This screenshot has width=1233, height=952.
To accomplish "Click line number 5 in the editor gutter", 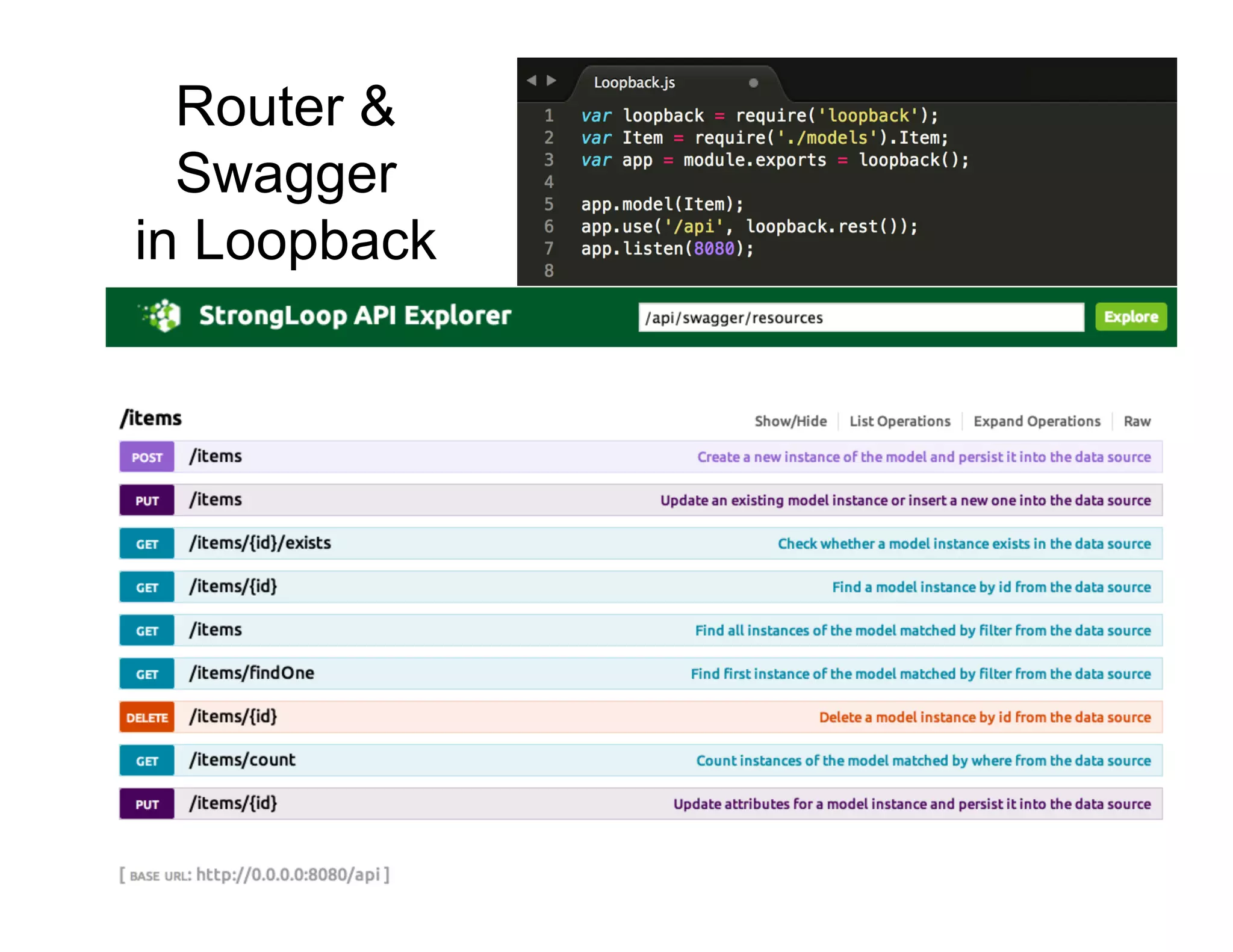I will tap(548, 204).
